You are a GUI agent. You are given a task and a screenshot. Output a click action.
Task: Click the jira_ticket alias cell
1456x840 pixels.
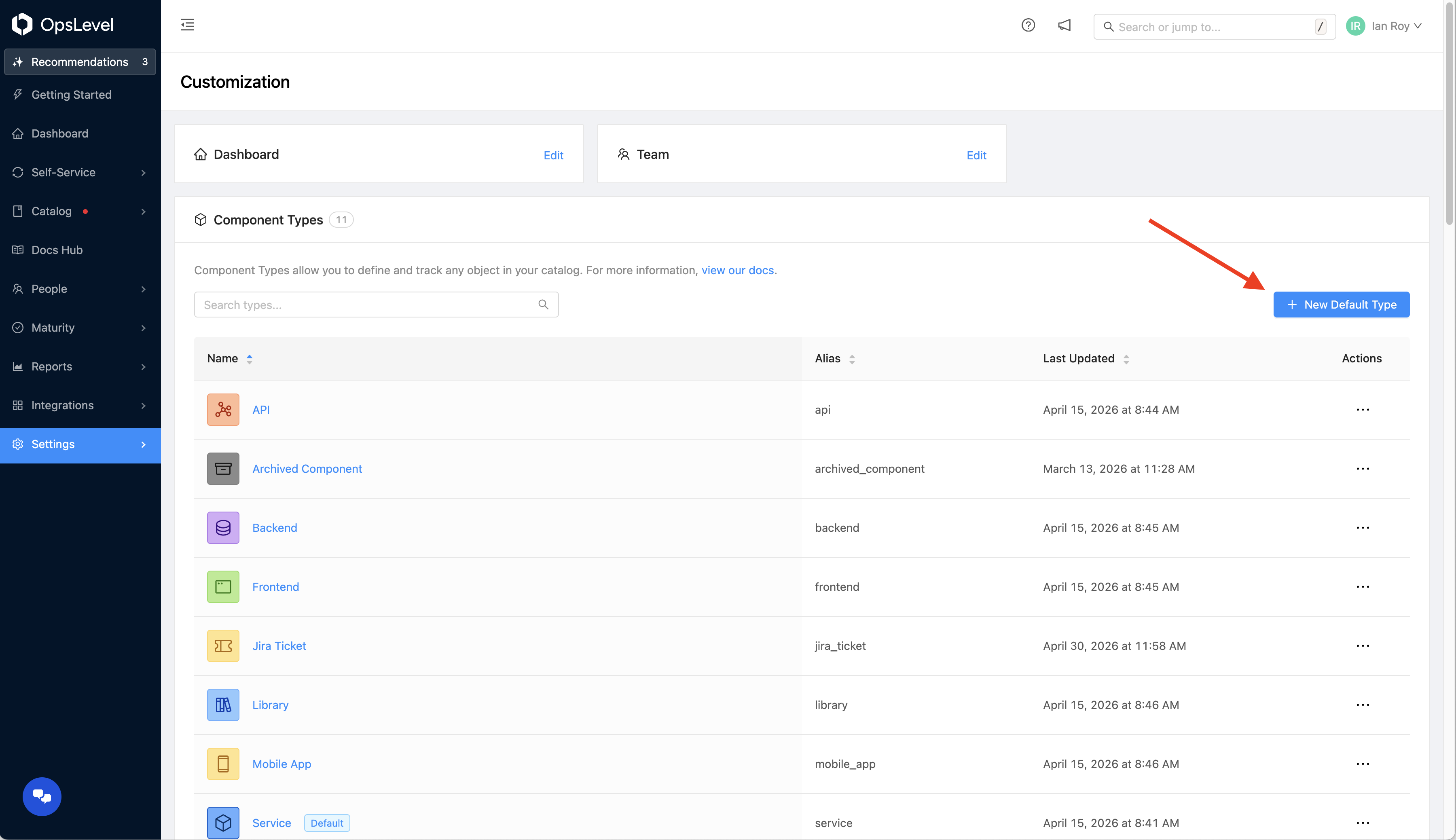point(840,645)
